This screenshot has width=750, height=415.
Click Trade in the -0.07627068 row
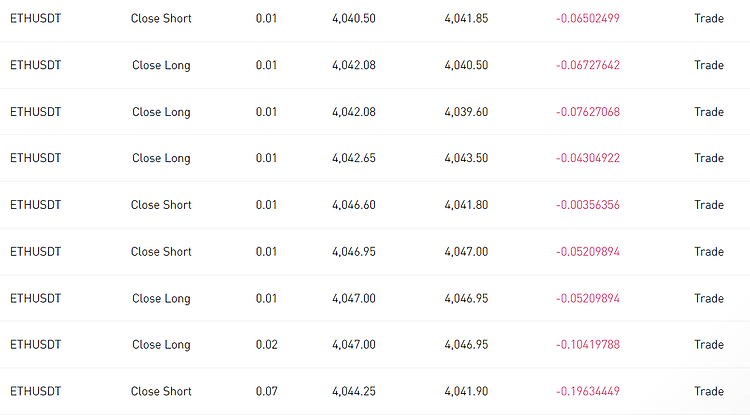[709, 112]
